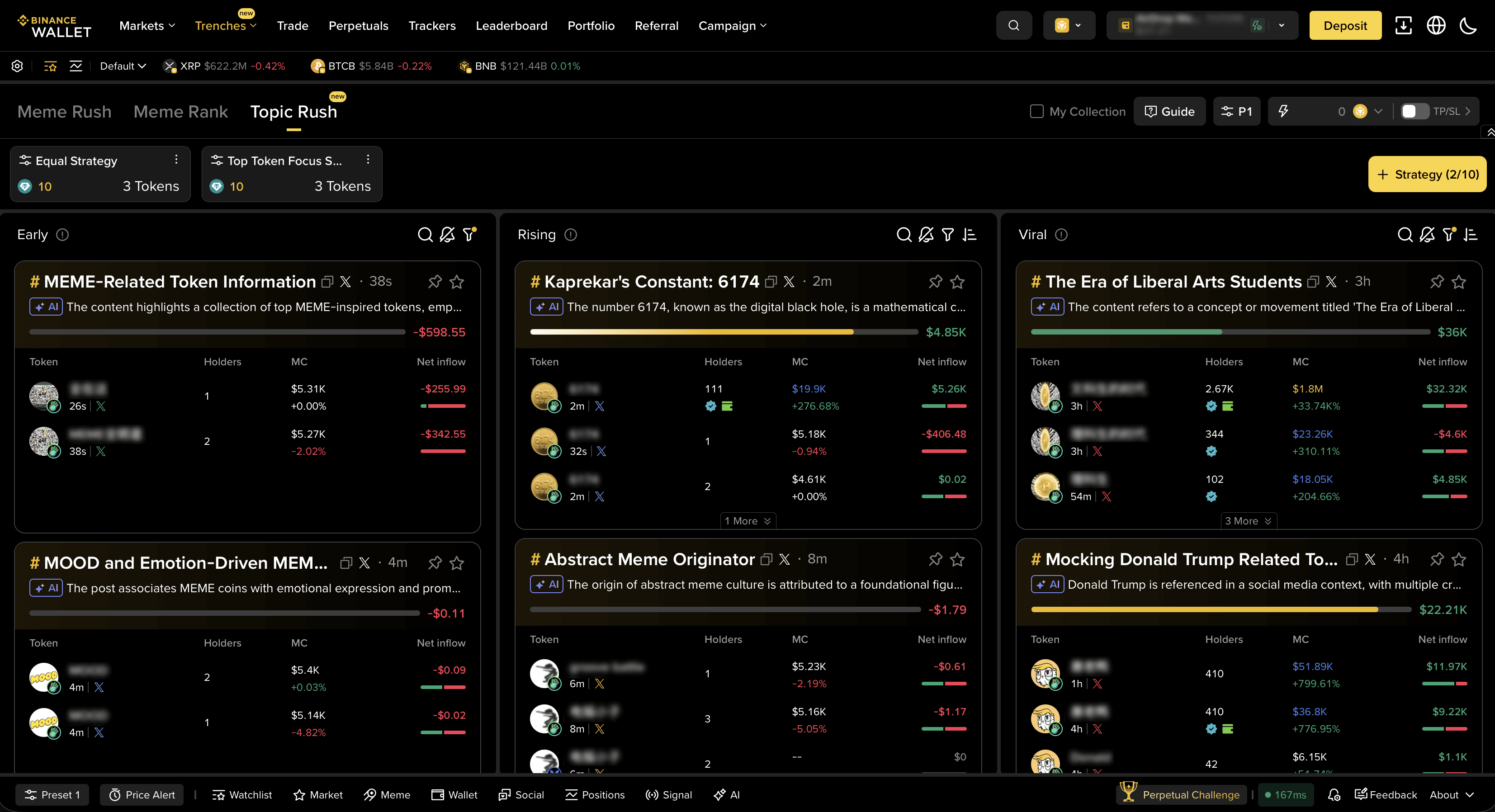Open settings gear in ticker bar
1495x812 pixels.
(18, 66)
